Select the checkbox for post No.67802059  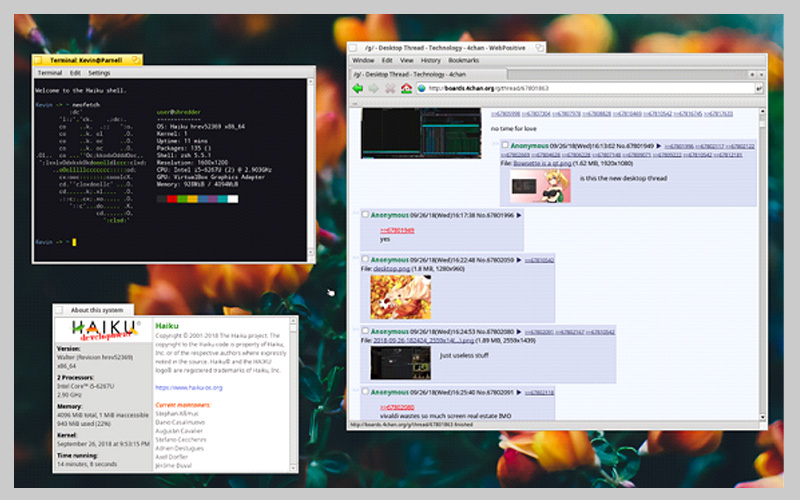point(366,260)
